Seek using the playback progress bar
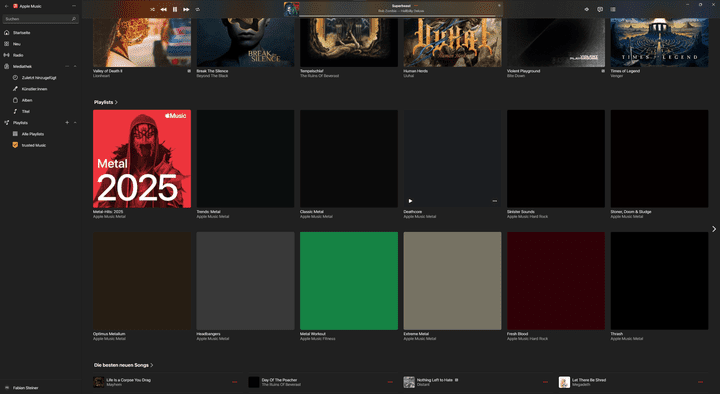The image size is (720, 394). tap(401, 16)
